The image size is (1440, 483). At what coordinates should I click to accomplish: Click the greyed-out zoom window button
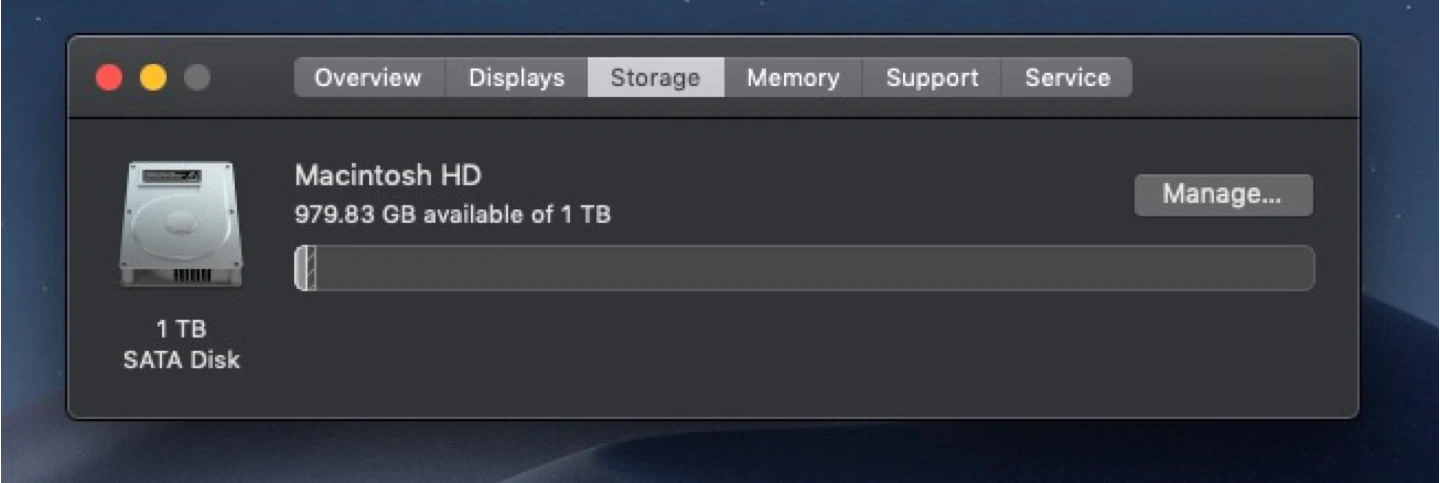coord(197,78)
